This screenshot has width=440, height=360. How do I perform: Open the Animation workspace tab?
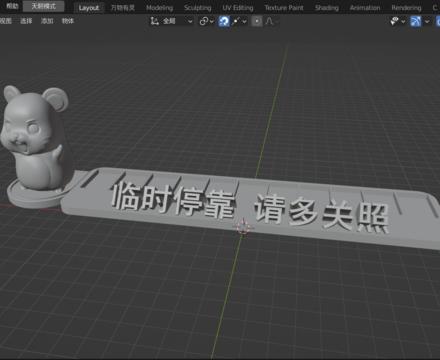(x=365, y=8)
